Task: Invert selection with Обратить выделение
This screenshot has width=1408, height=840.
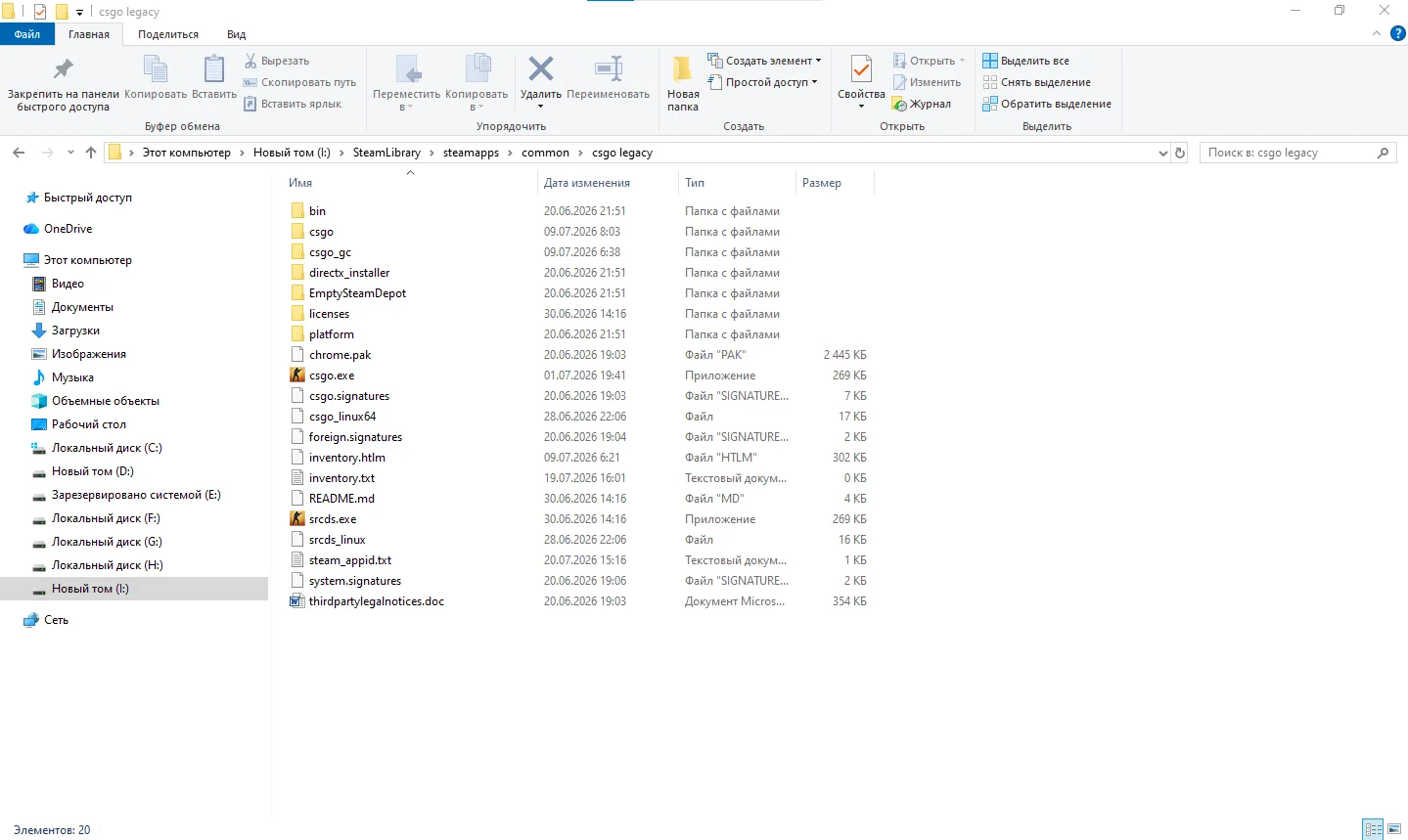Action: point(1047,104)
